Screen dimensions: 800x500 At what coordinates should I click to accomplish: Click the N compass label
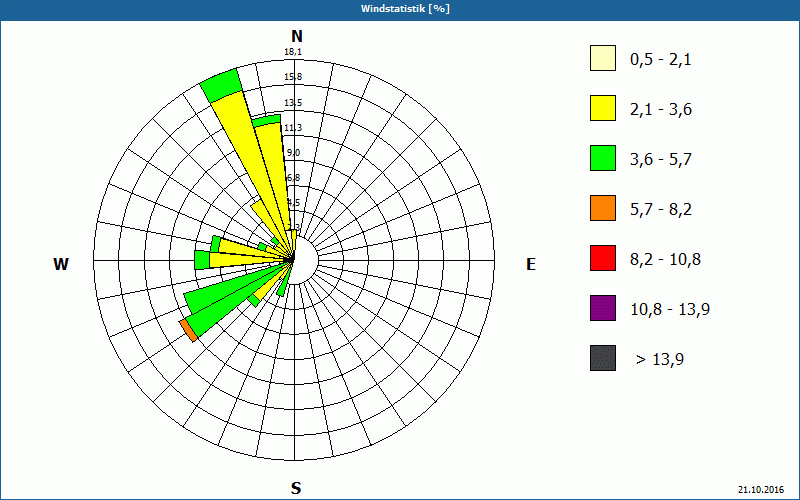[x=297, y=36]
